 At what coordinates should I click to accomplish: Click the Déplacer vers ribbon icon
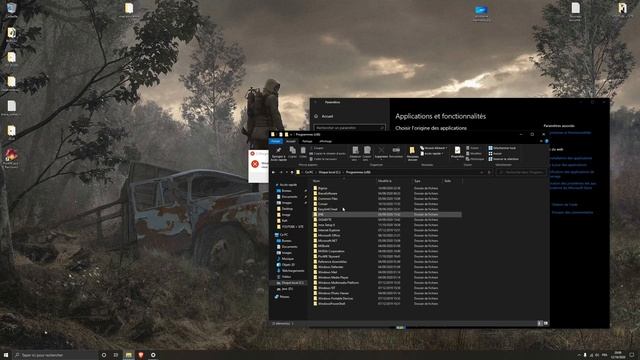point(356,150)
